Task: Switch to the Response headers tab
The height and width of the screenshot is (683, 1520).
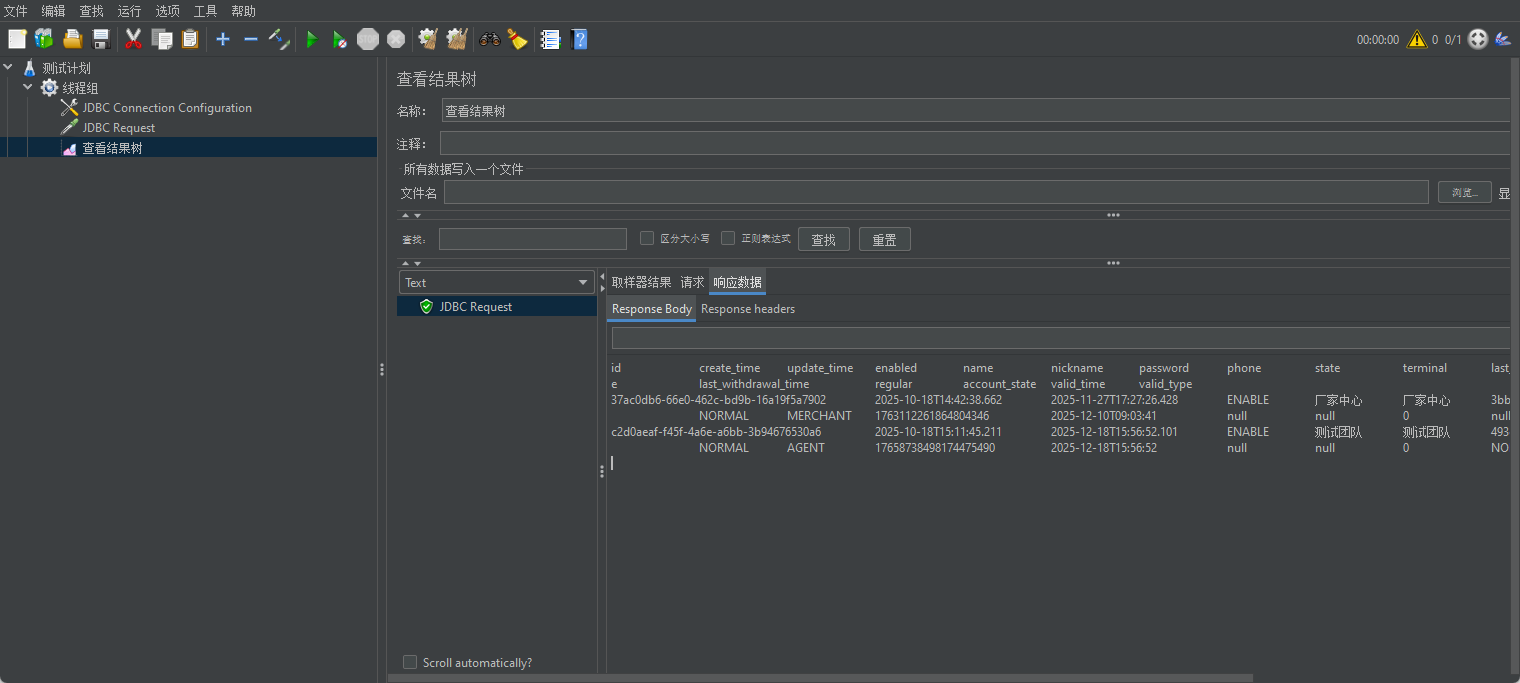Action: coord(748,309)
